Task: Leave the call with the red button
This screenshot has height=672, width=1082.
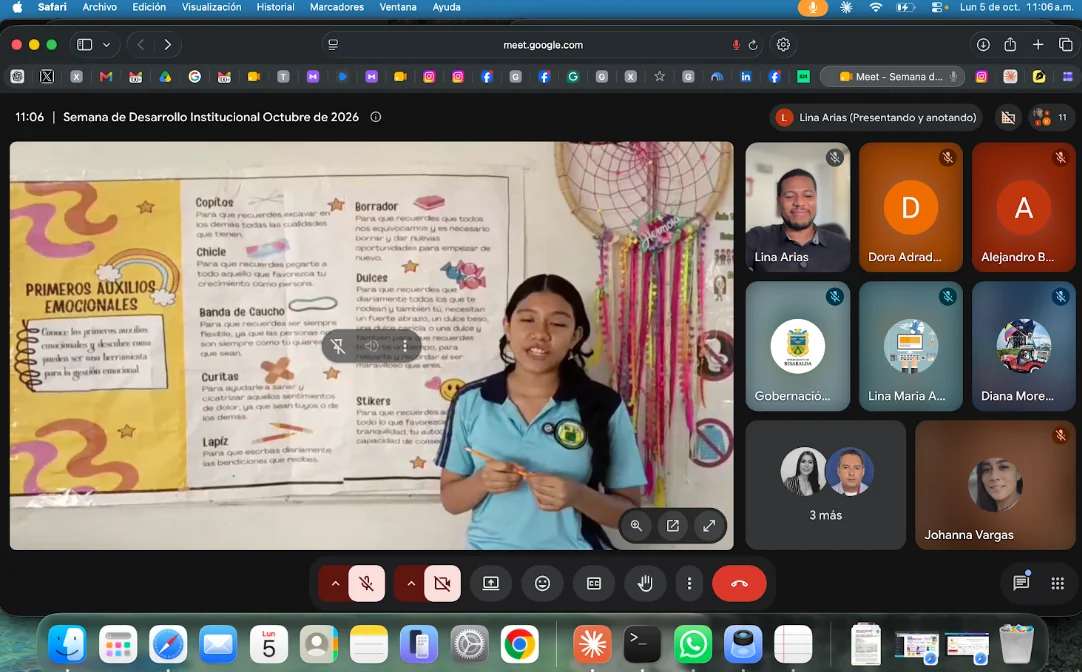Action: pyautogui.click(x=739, y=584)
